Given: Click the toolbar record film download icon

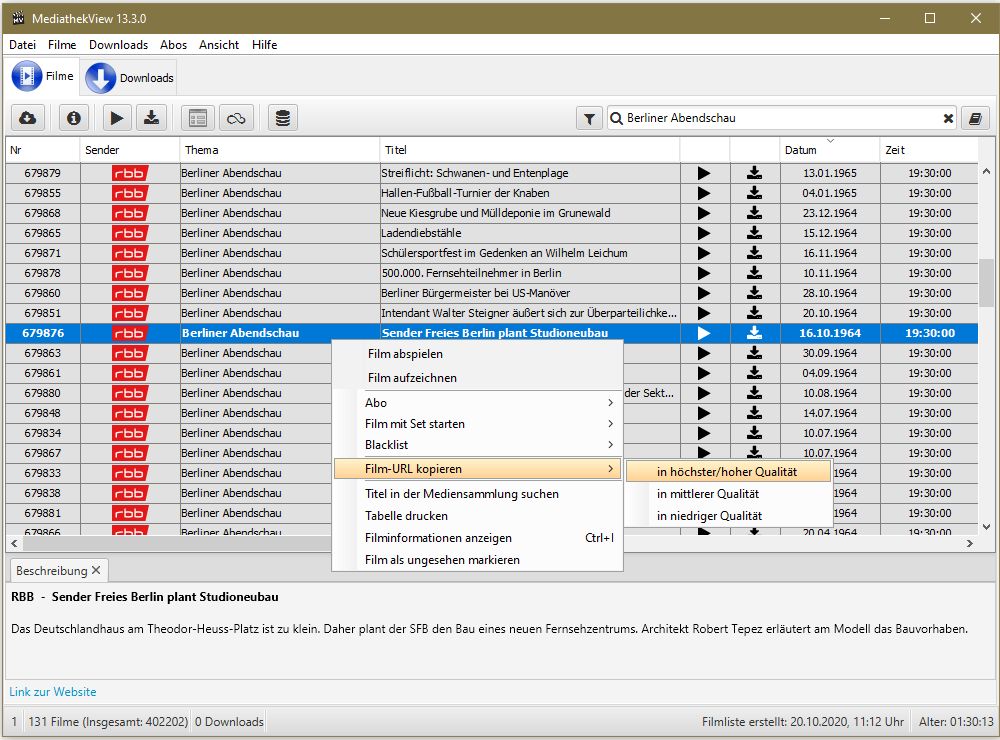Looking at the screenshot, I should point(152,118).
